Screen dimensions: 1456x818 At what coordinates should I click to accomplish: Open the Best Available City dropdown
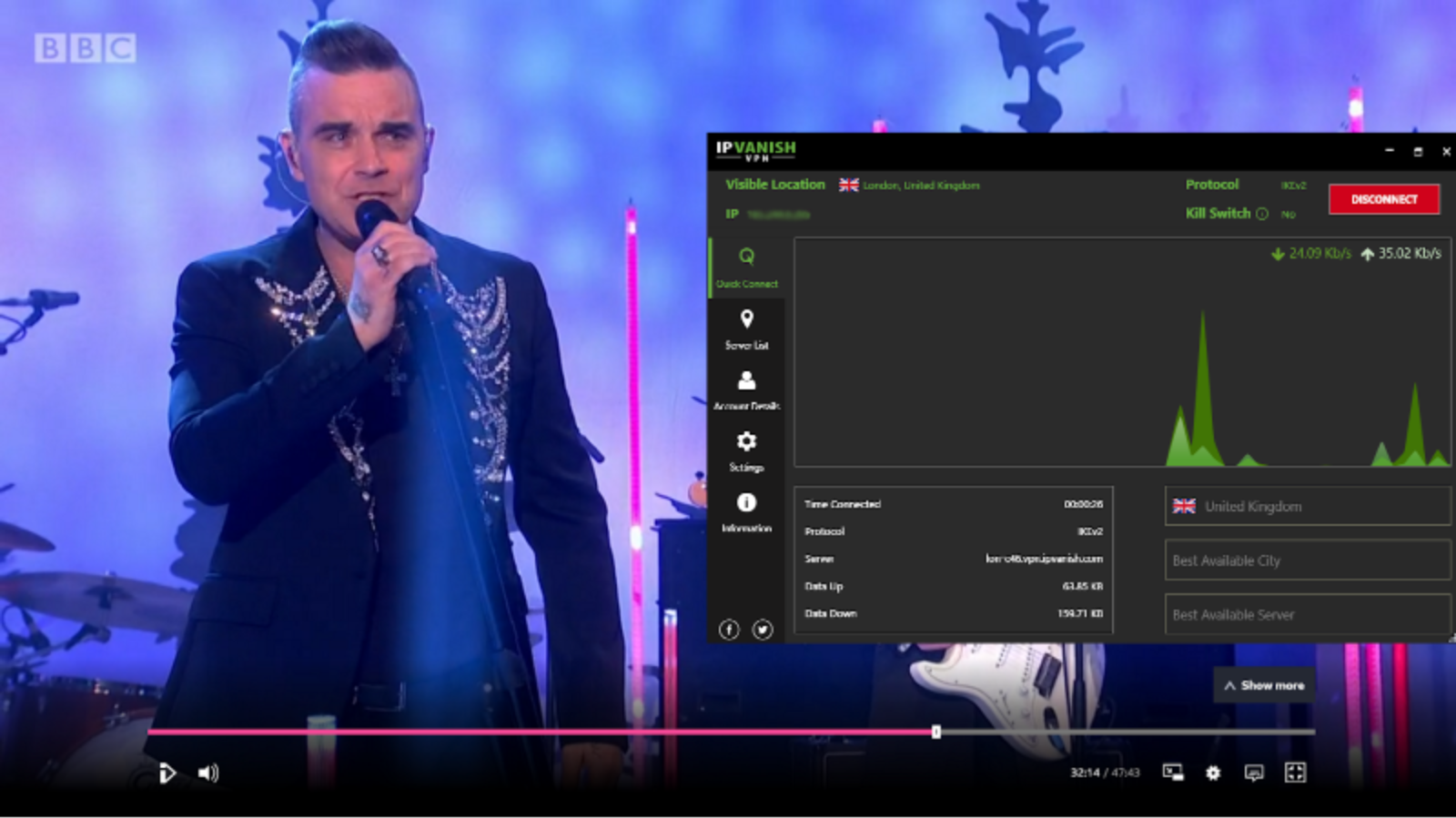(1308, 560)
